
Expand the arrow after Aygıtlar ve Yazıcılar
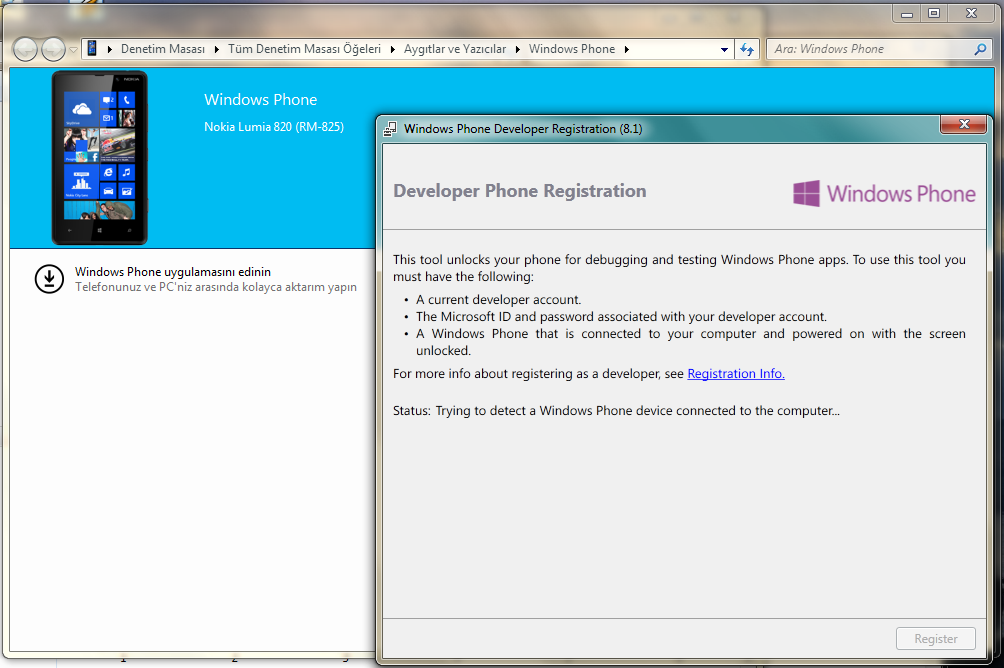[517, 49]
